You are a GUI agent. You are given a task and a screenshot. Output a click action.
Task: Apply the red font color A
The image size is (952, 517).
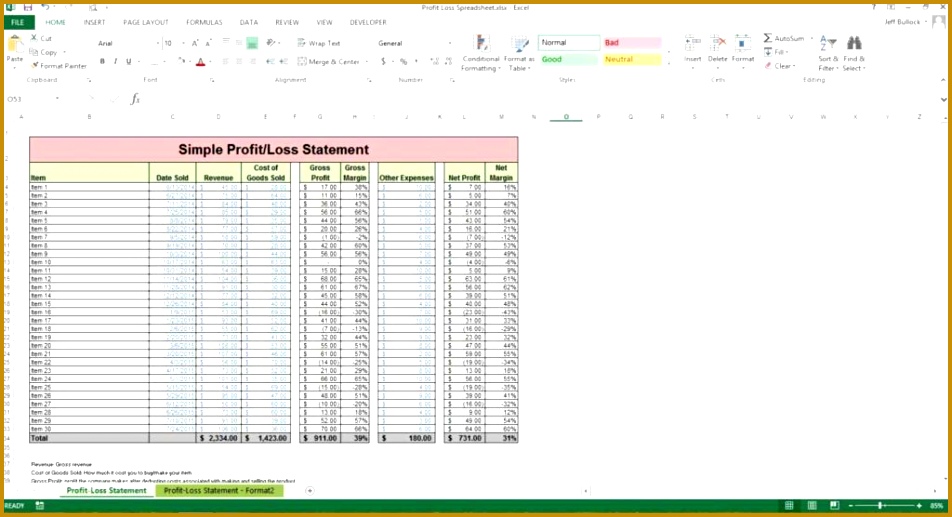[200, 61]
